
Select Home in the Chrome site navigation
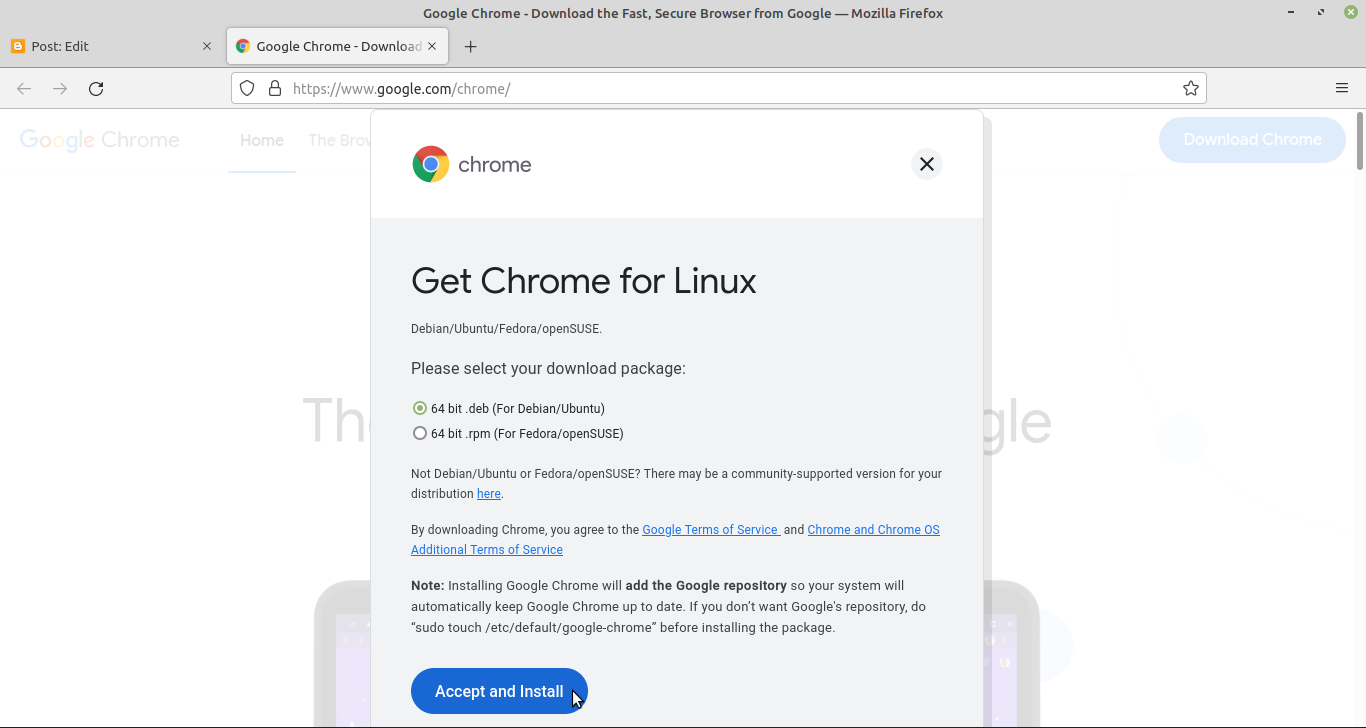tap(261, 140)
